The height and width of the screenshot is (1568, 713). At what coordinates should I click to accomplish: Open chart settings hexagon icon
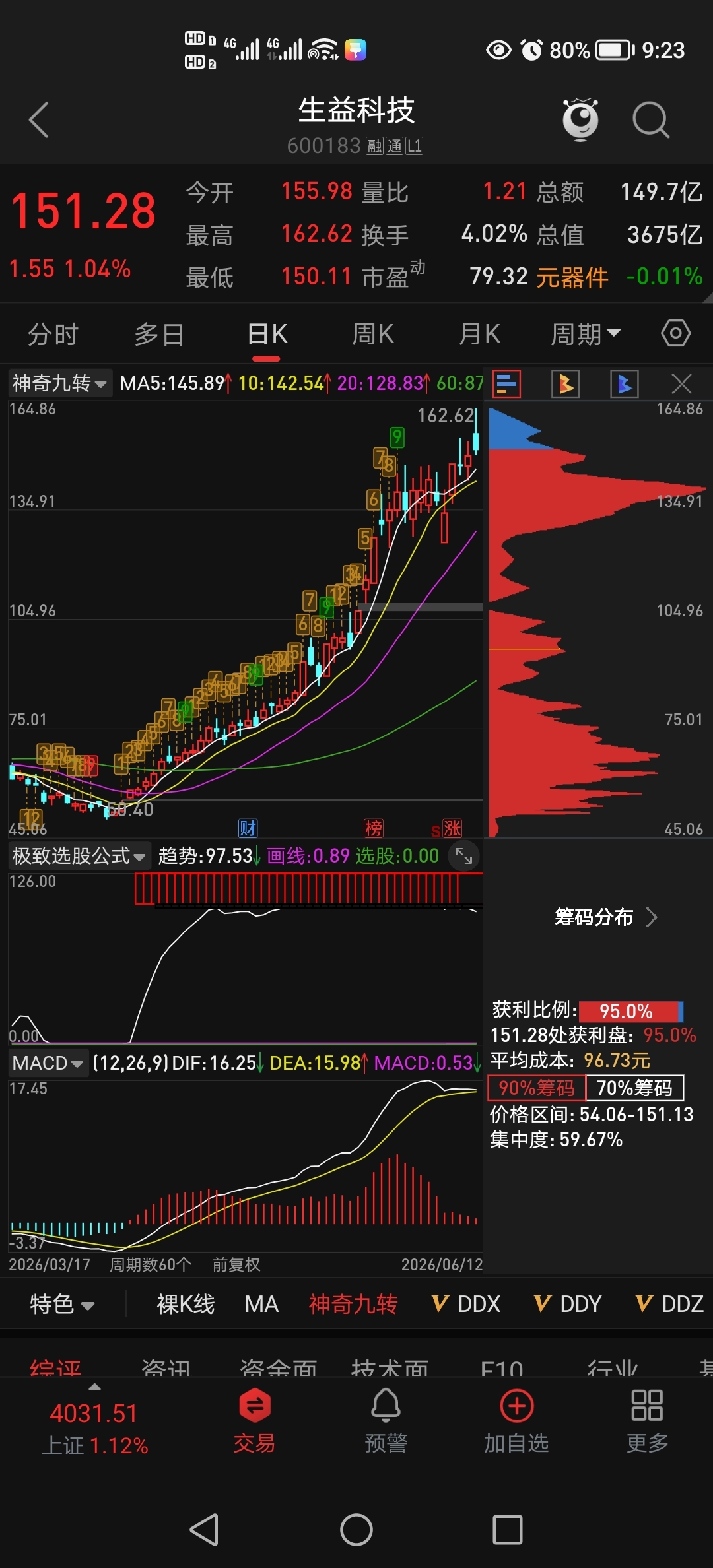coord(676,333)
